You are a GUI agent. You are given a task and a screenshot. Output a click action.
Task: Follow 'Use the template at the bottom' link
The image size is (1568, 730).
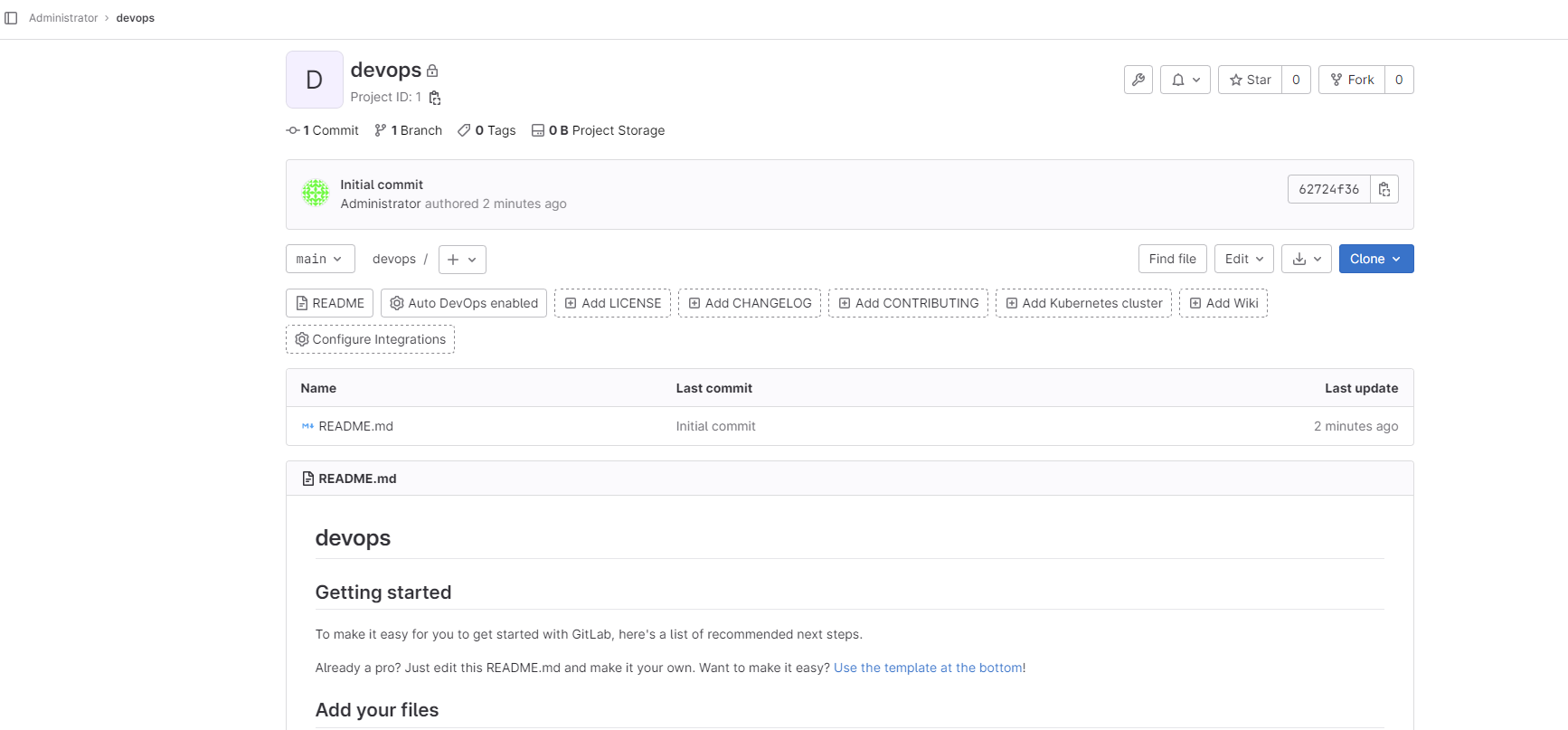pos(928,668)
